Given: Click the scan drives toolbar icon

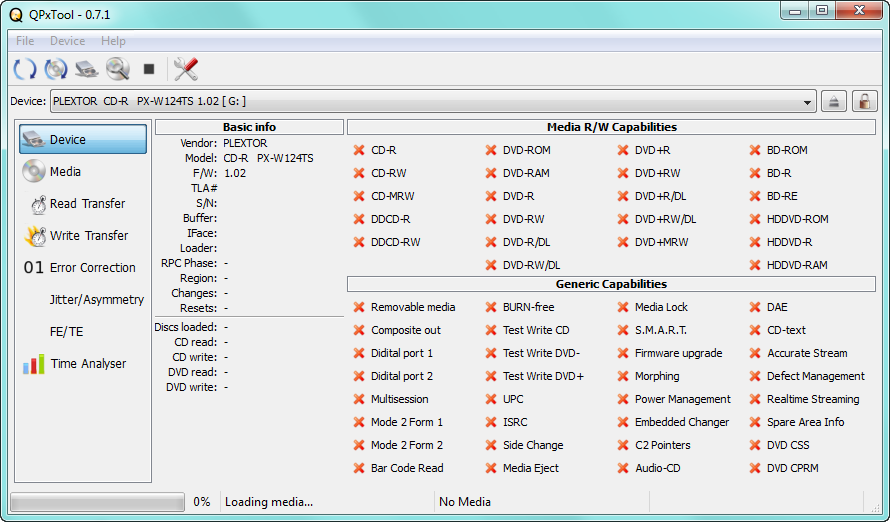Looking at the screenshot, I should (x=87, y=69).
